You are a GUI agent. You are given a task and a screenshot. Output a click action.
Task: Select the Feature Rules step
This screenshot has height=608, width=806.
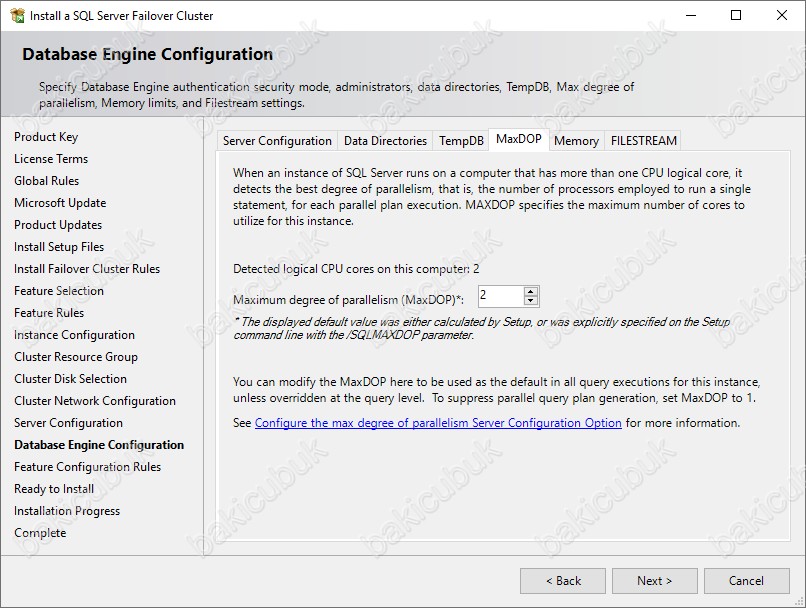click(49, 313)
